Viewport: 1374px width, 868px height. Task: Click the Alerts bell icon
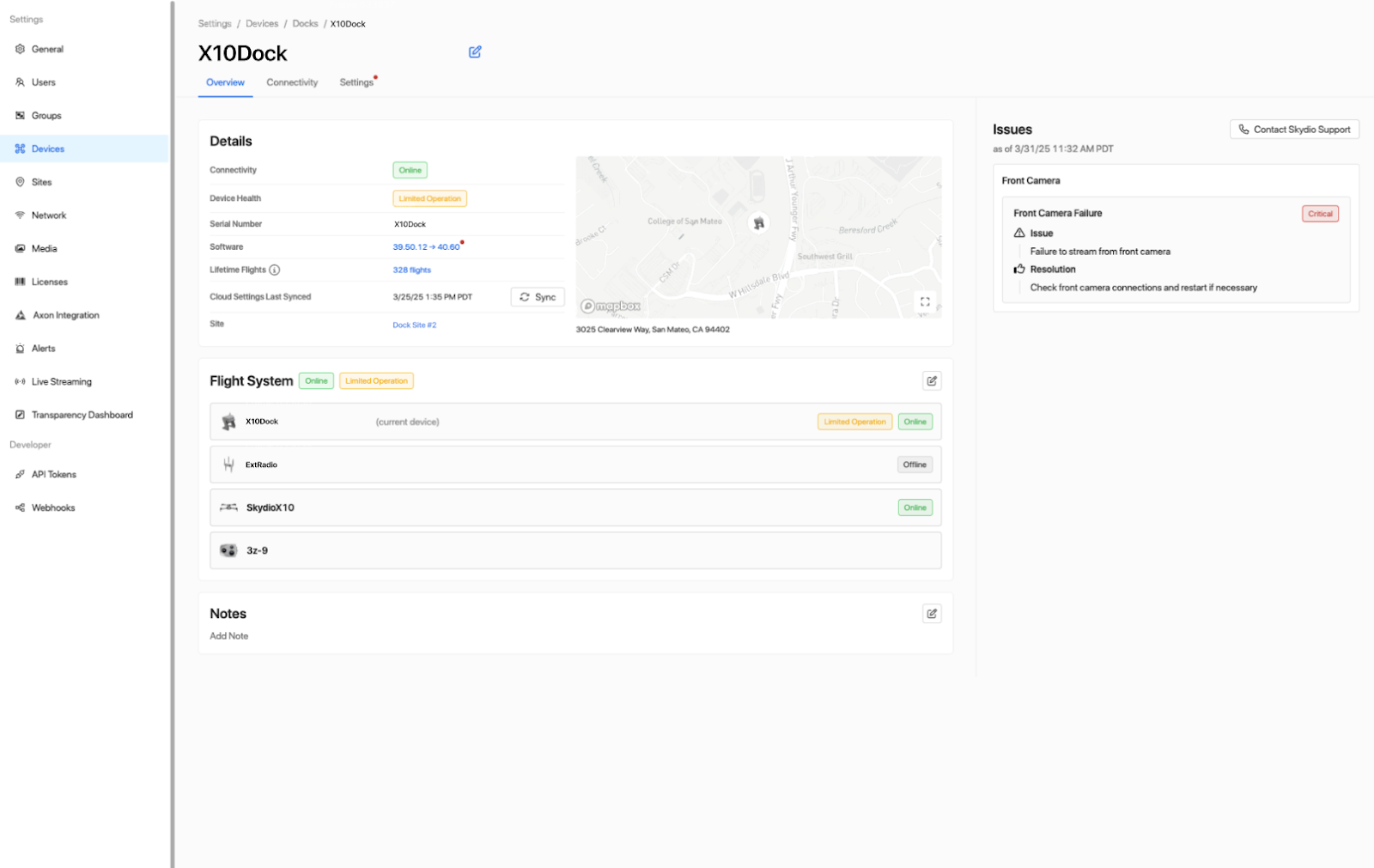coord(20,349)
